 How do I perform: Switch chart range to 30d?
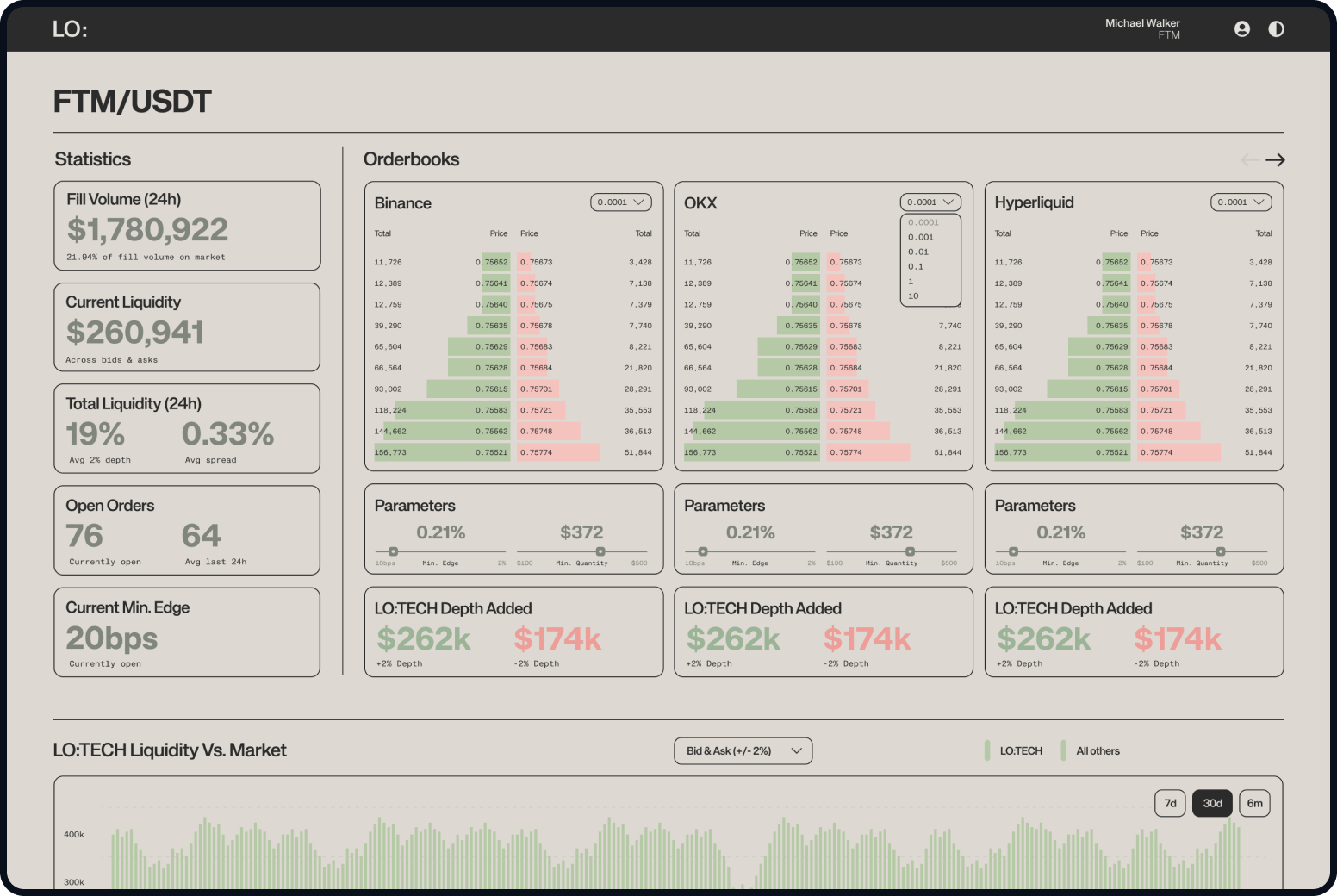point(1212,803)
